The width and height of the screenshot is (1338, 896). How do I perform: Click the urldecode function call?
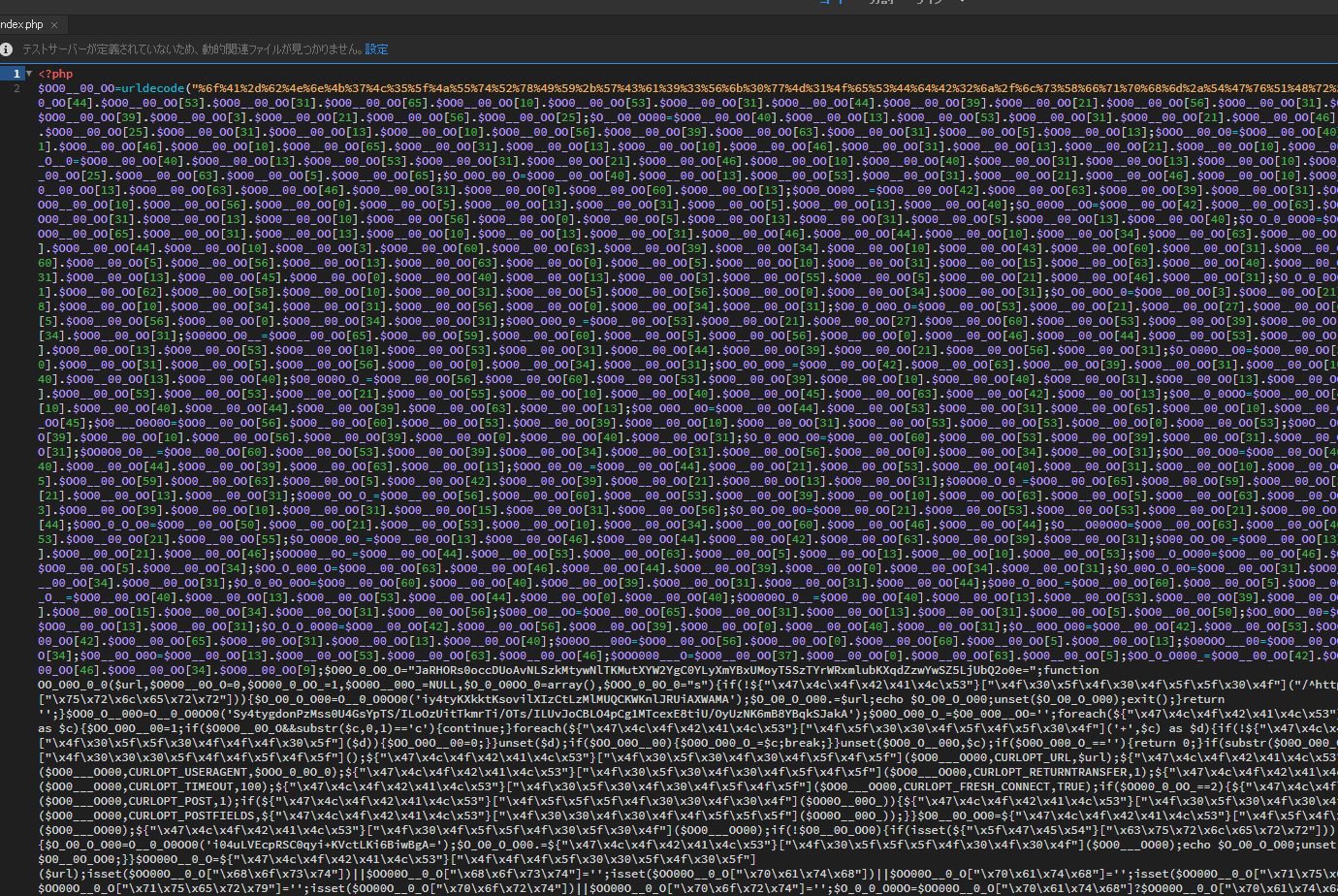click(x=152, y=88)
